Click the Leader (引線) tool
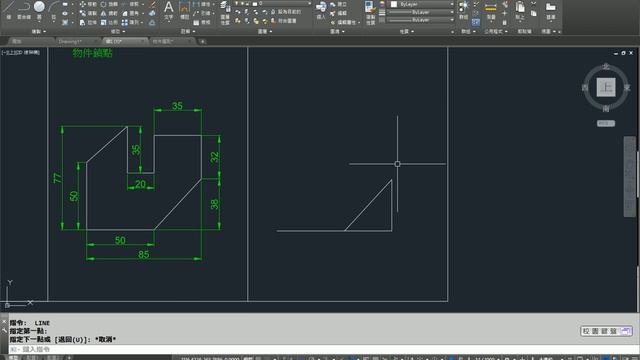 [x=203, y=13]
